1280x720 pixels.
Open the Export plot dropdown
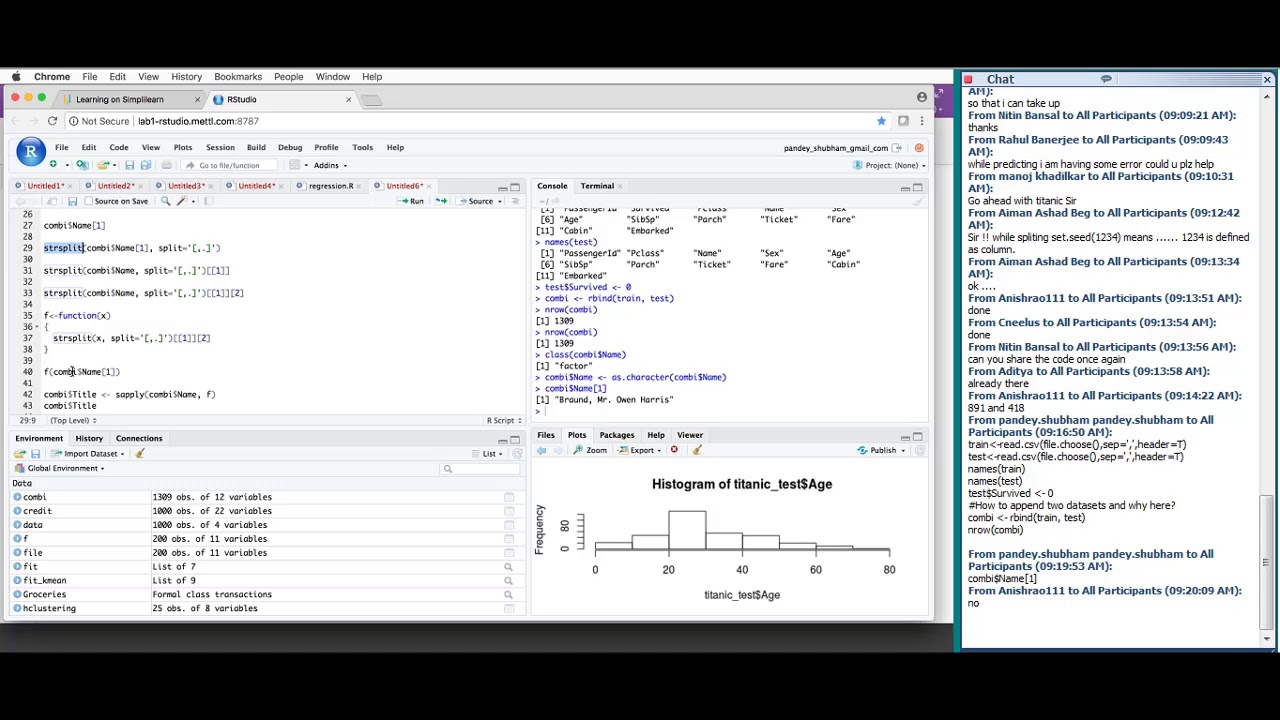coord(640,450)
